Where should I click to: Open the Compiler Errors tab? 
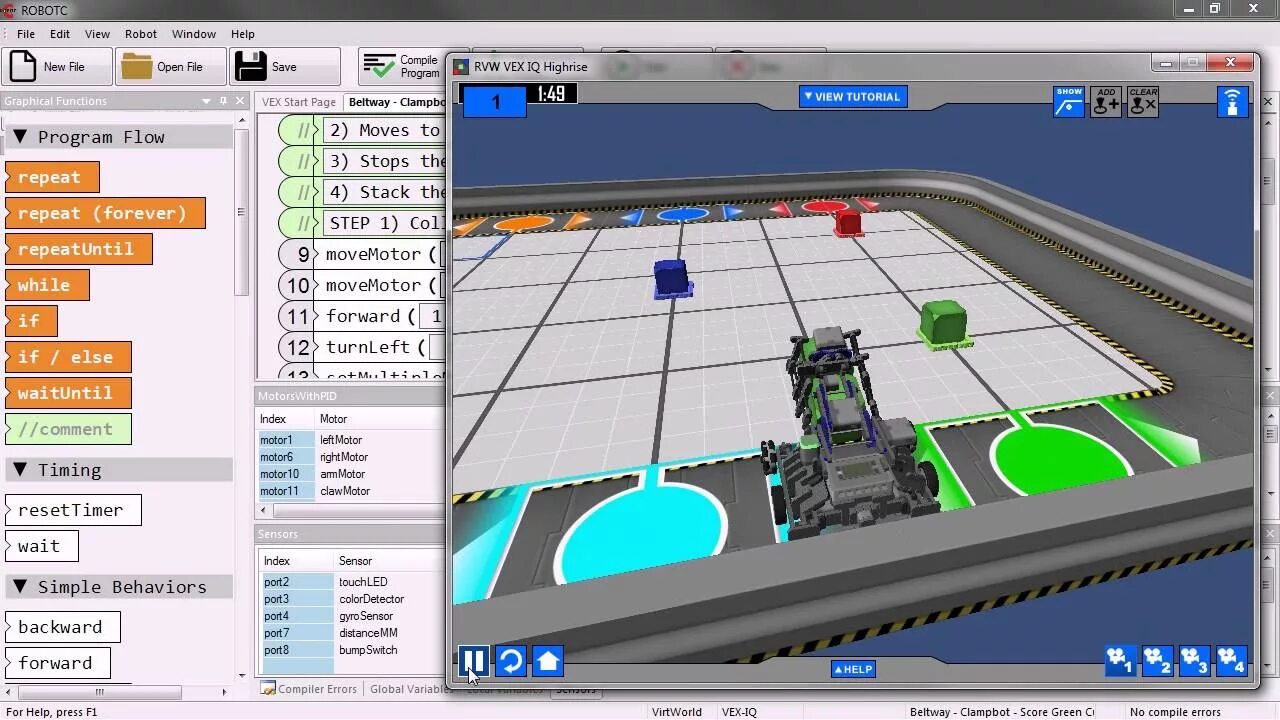pos(309,689)
